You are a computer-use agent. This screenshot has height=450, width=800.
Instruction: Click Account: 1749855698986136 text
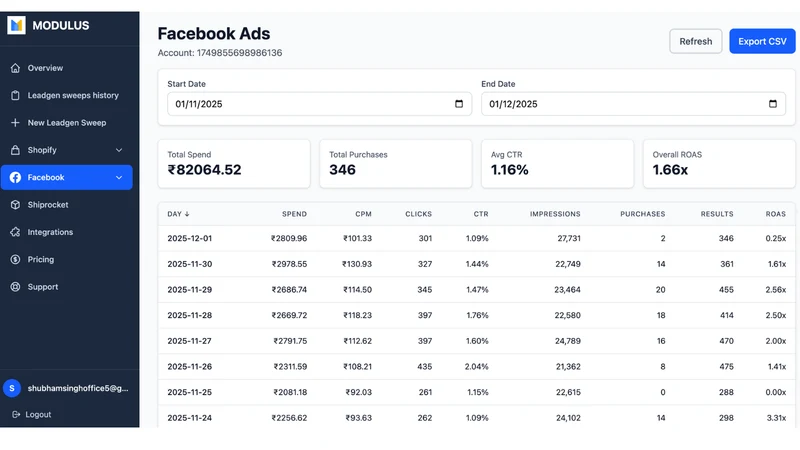pyautogui.click(x=220, y=53)
